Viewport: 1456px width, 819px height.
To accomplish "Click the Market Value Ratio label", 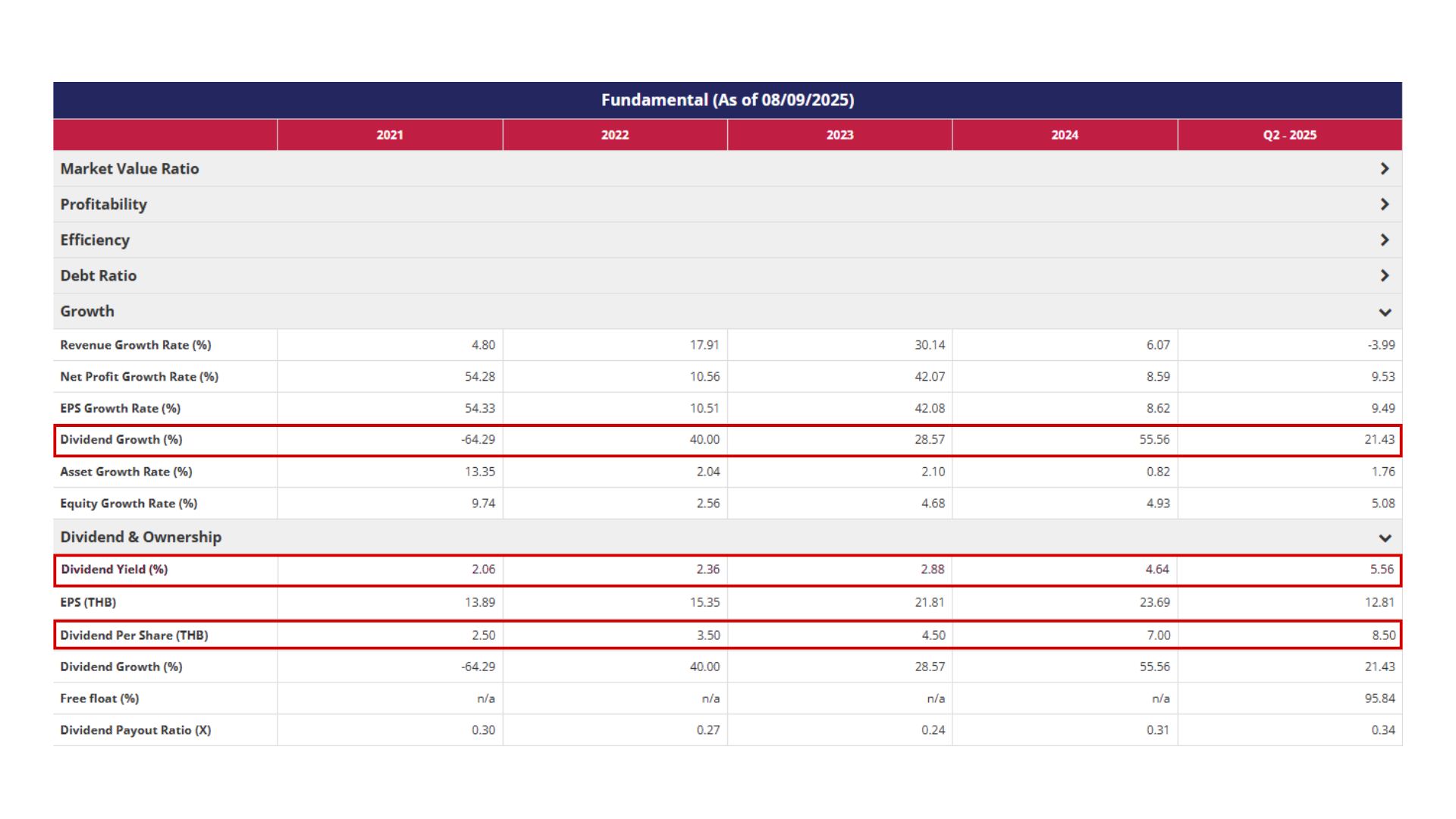I will pyautogui.click(x=130, y=168).
